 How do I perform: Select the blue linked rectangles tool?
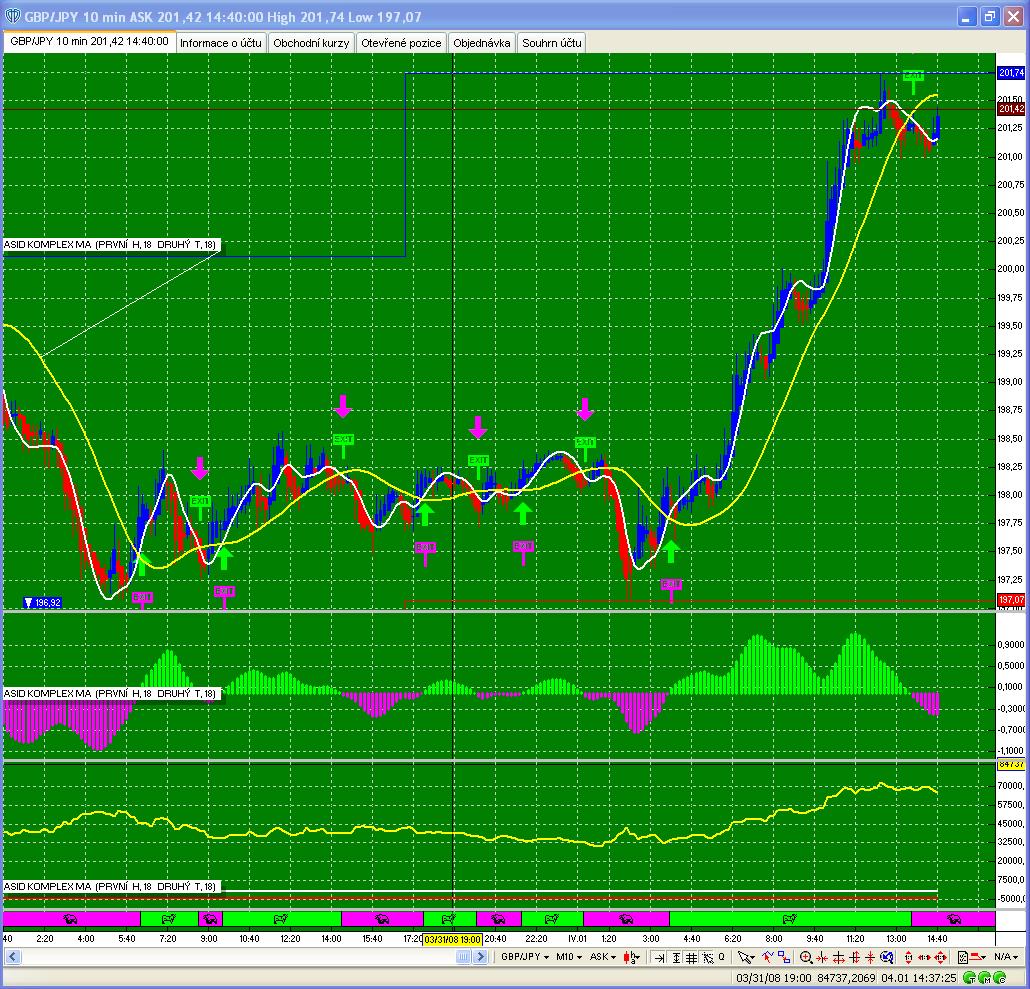coord(784,957)
